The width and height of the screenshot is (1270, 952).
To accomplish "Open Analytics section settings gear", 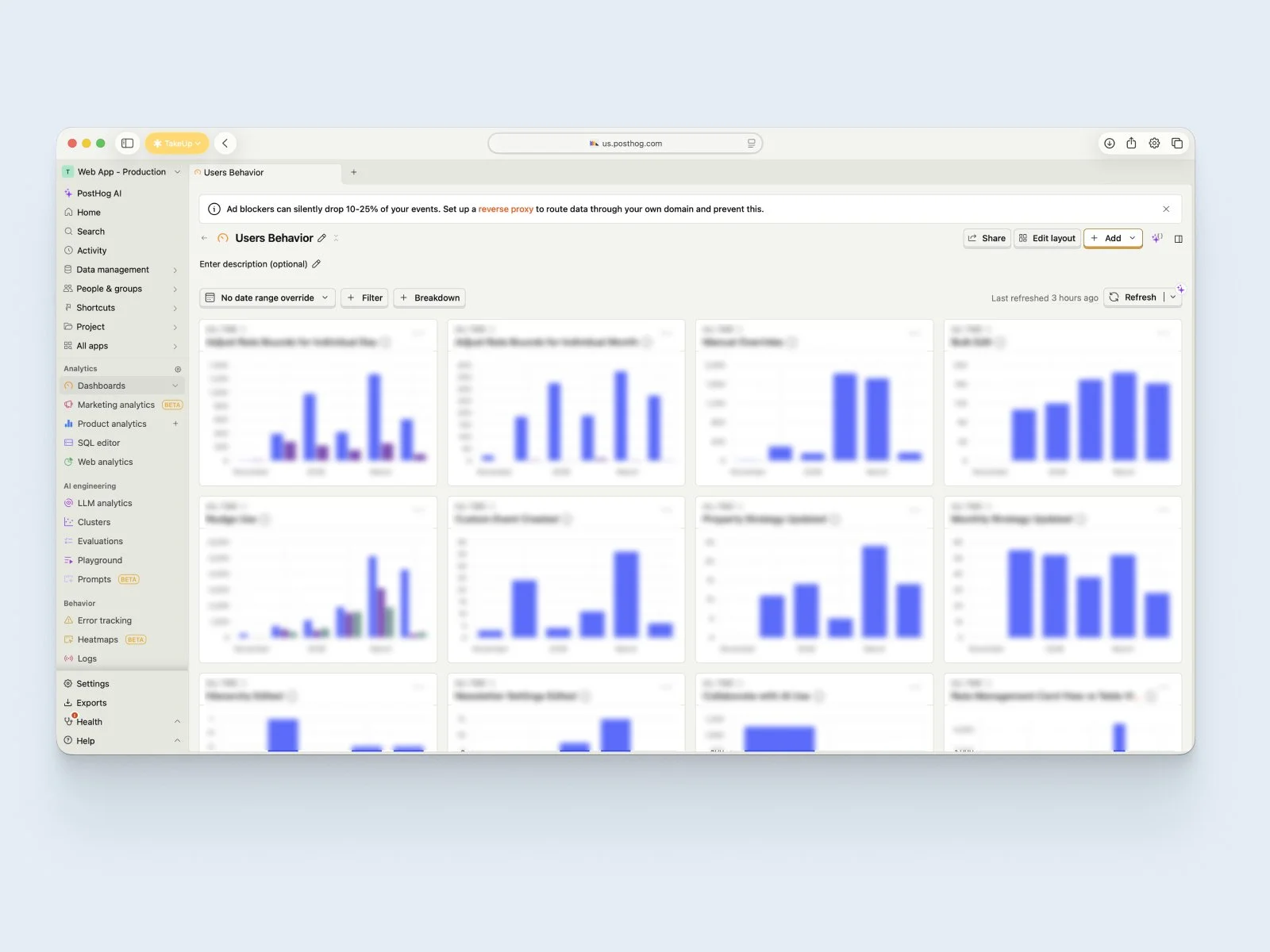I will 178,369.
